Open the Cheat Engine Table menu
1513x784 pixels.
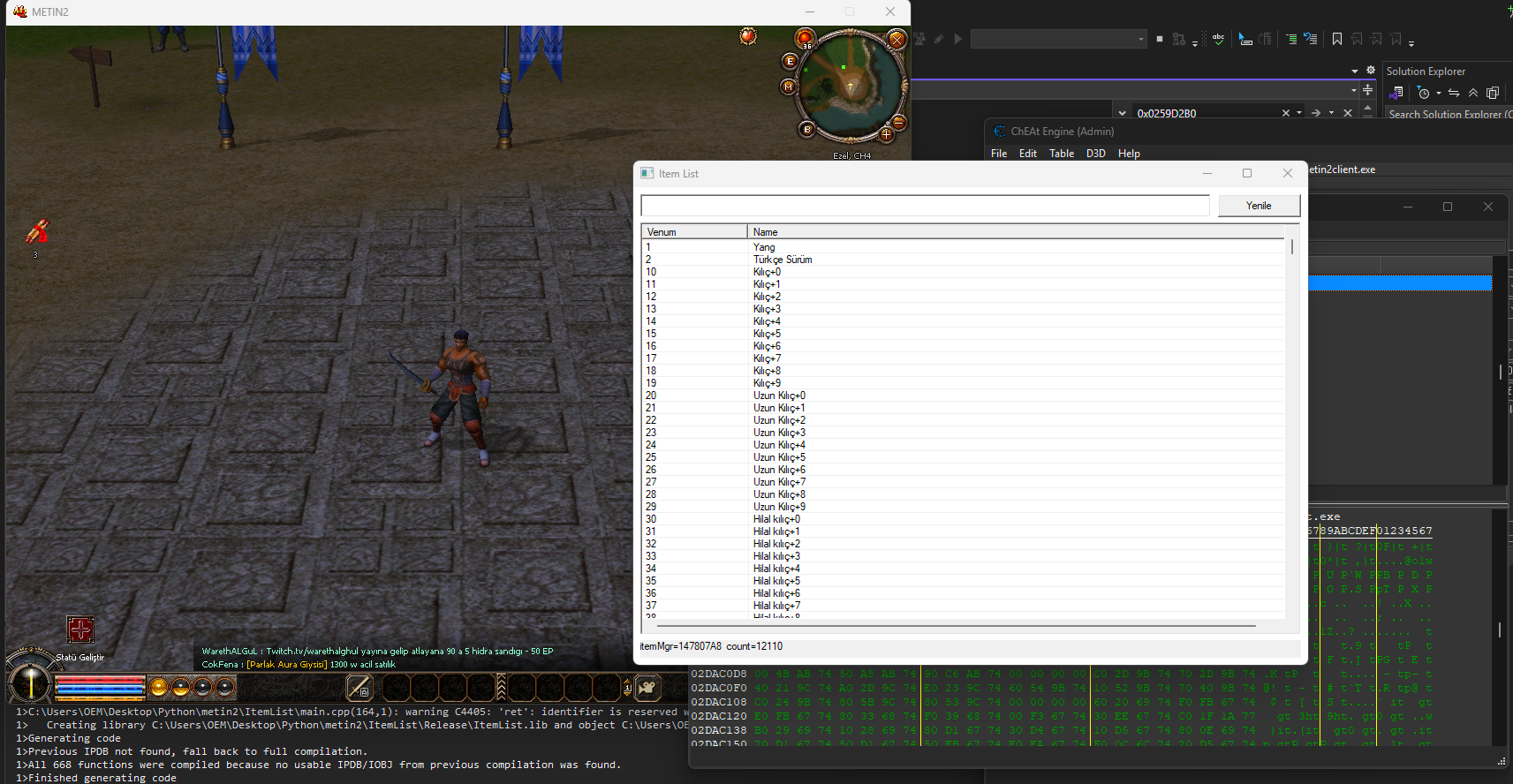[1062, 154]
